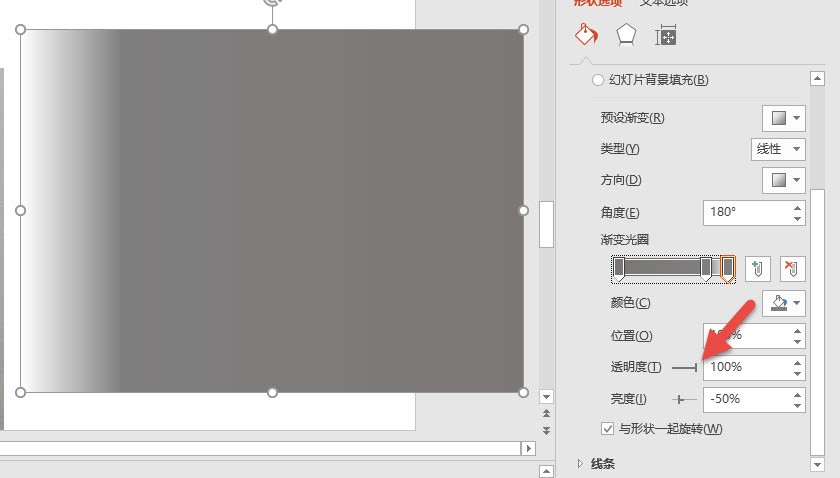The image size is (840, 478).
Task: Open the 类型 dropdown showing 线性
Action: [778, 149]
